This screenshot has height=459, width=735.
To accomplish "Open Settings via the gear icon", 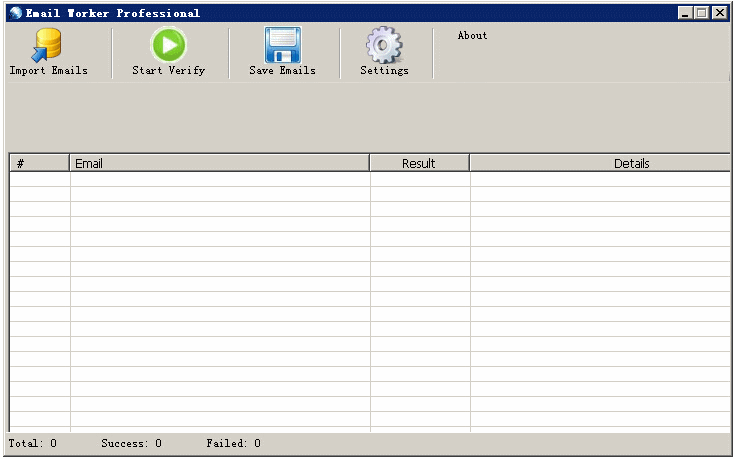I will tap(384, 45).
